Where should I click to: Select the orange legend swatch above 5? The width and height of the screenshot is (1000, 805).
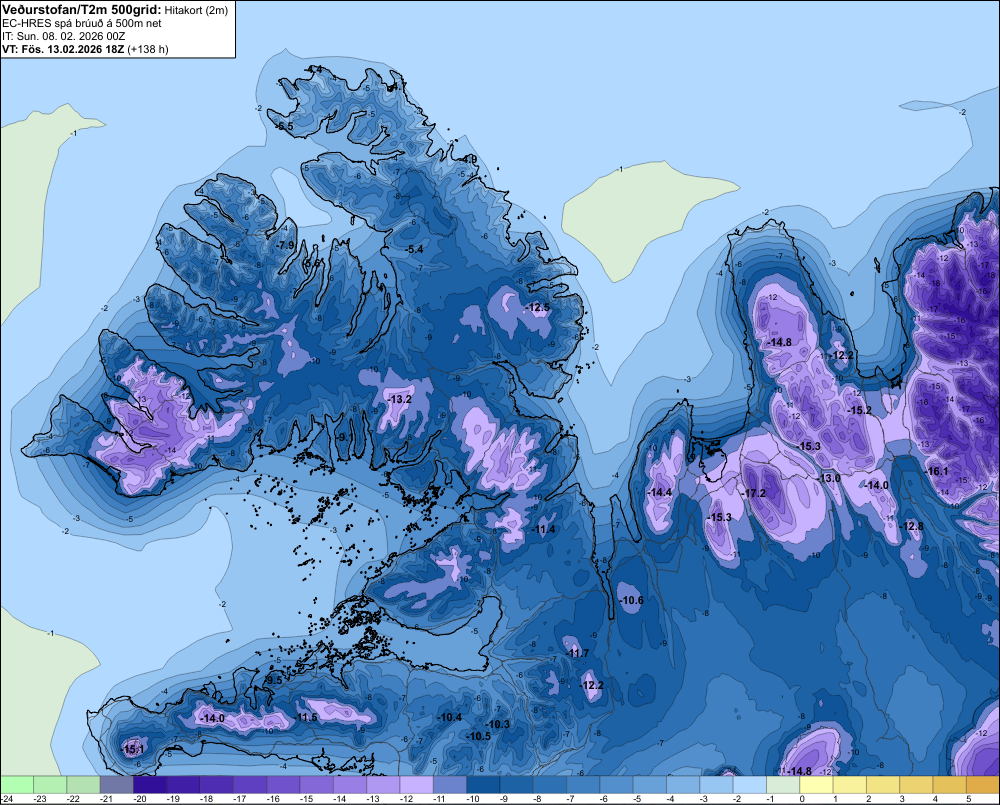point(982,785)
